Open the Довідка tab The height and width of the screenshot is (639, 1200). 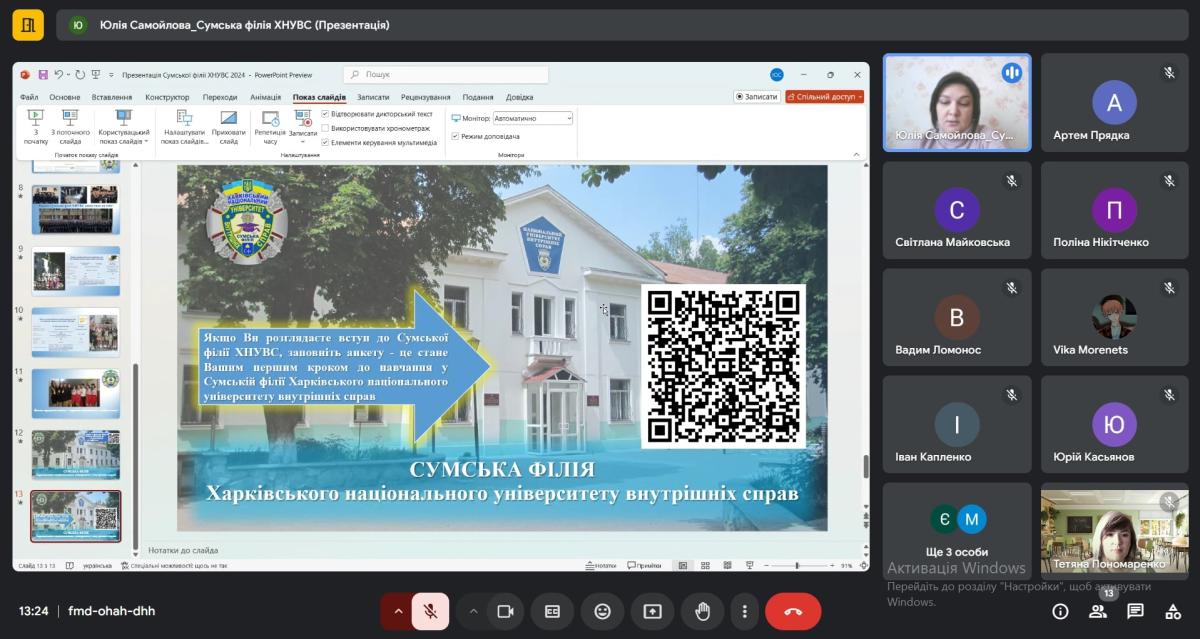click(x=520, y=97)
